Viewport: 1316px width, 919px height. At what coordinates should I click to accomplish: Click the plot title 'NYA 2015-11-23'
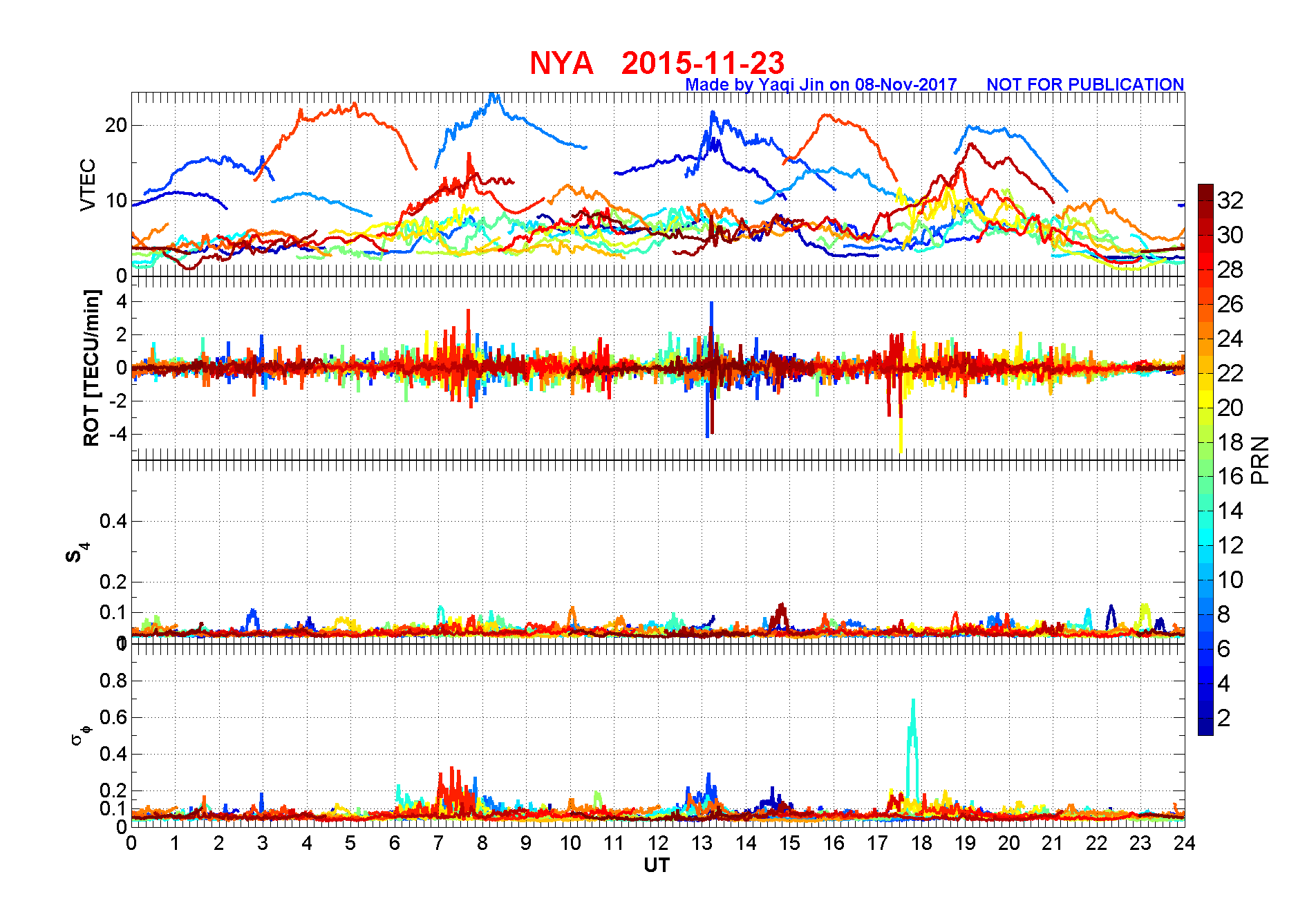[657, 63]
